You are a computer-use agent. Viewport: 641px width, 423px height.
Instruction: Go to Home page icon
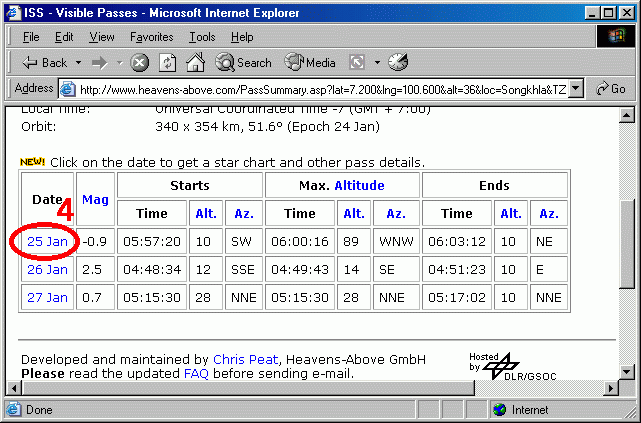(x=195, y=63)
